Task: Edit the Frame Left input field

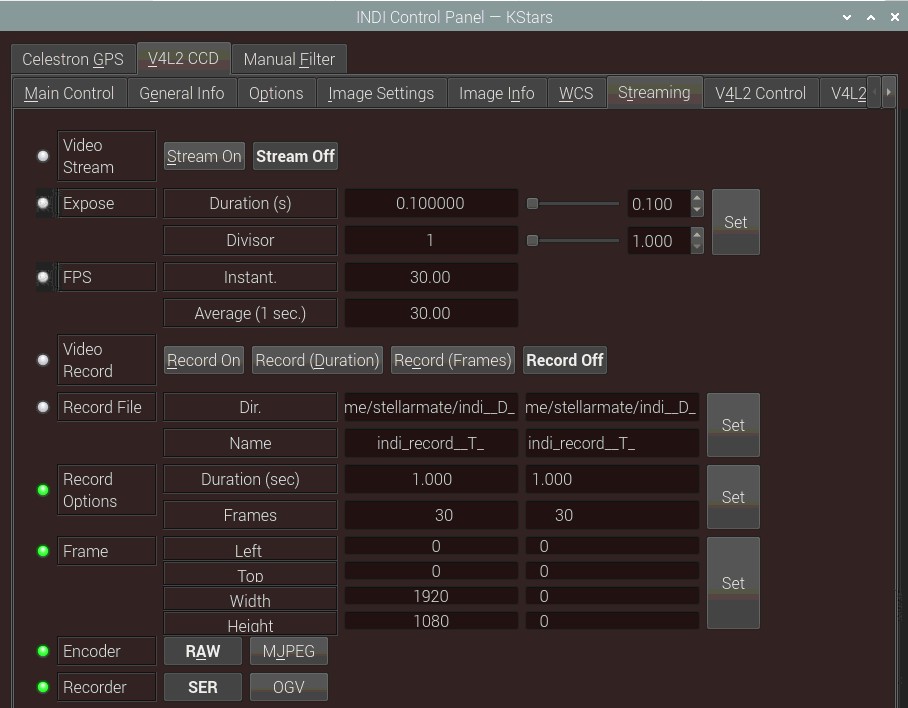Action: tap(612, 546)
